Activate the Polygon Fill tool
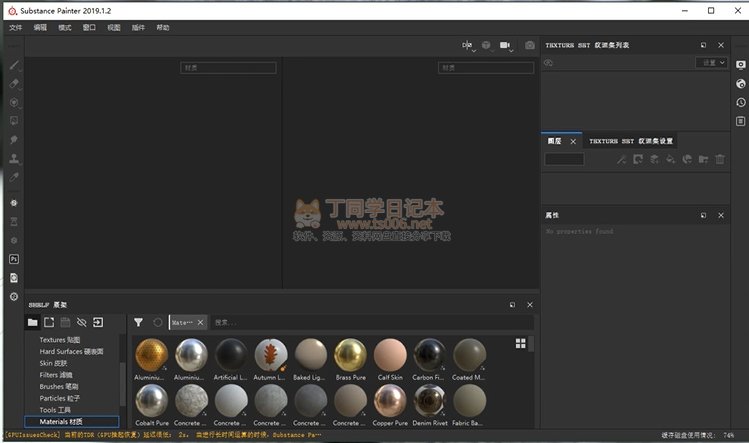The width and height of the screenshot is (749, 443). (14, 120)
